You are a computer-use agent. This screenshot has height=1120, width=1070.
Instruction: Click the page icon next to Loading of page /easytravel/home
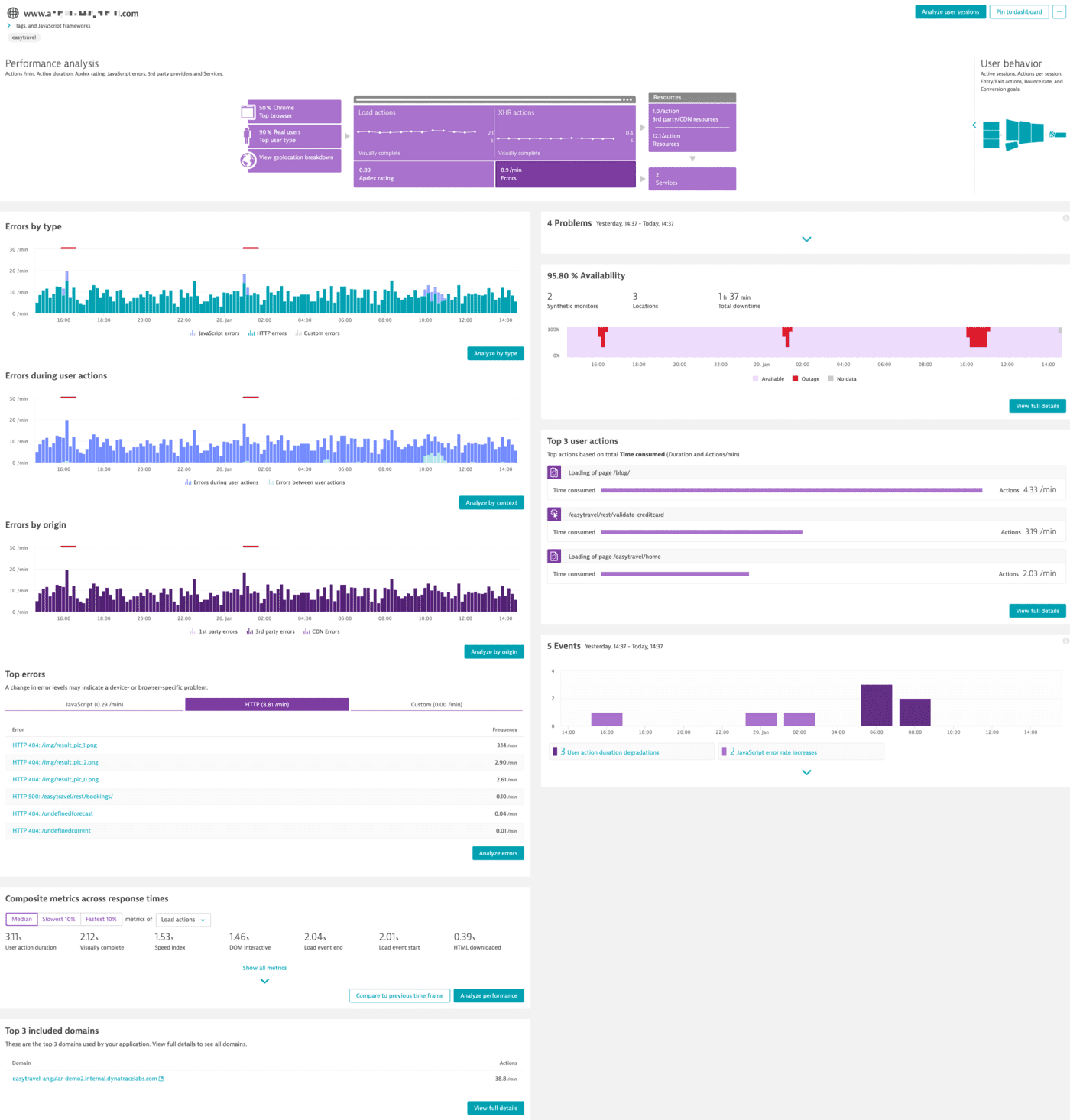pyautogui.click(x=553, y=556)
